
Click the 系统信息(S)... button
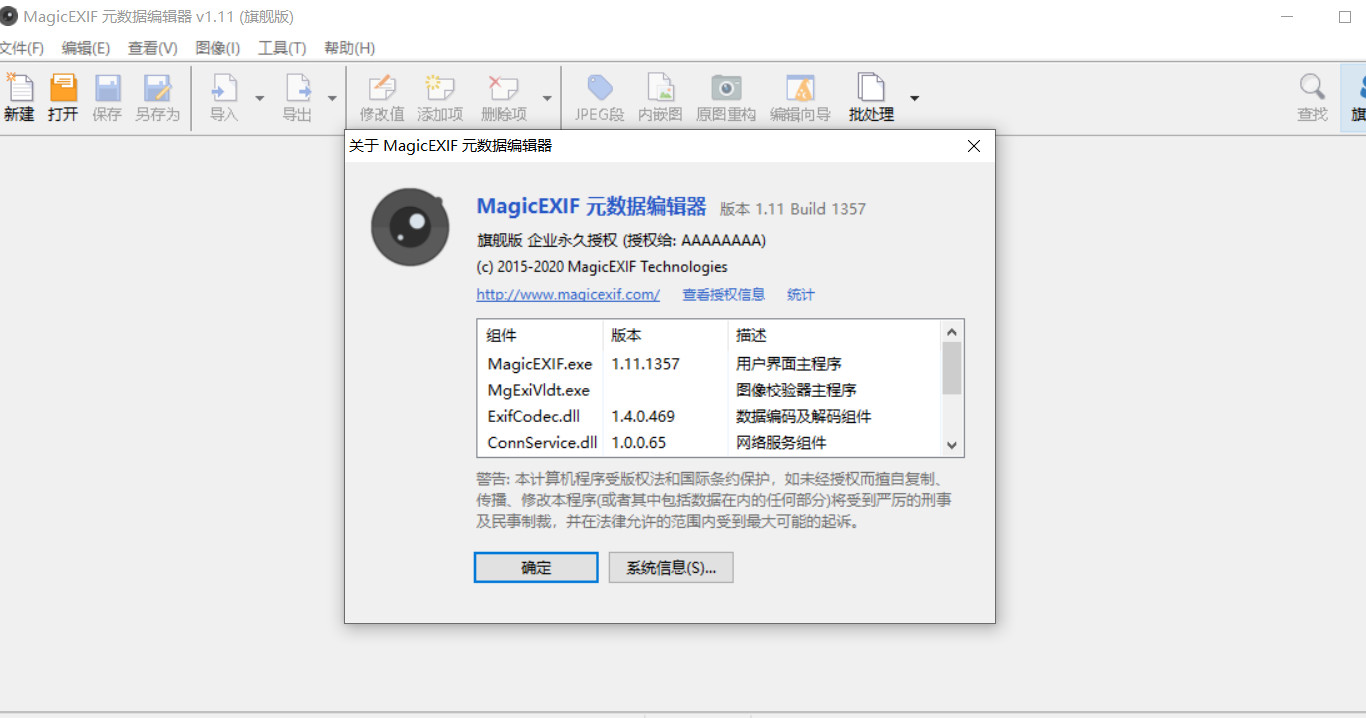(671, 568)
